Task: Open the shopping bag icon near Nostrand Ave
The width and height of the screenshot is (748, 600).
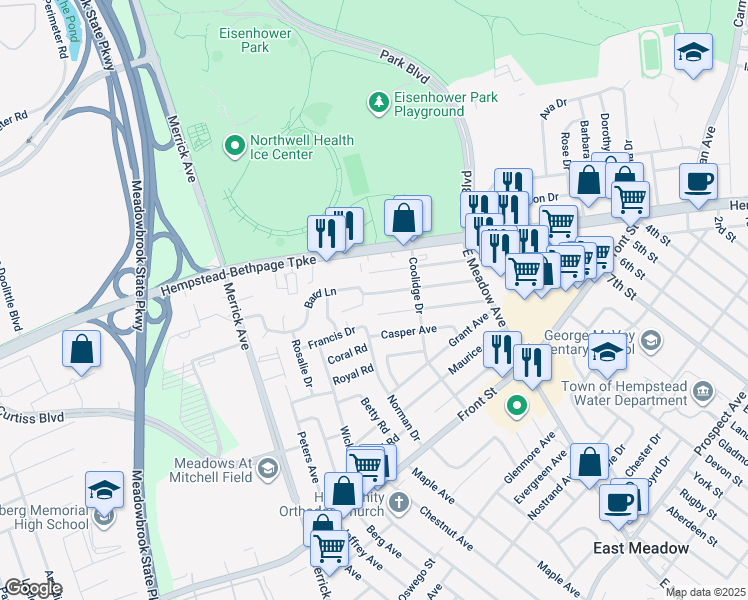Action: click(590, 463)
